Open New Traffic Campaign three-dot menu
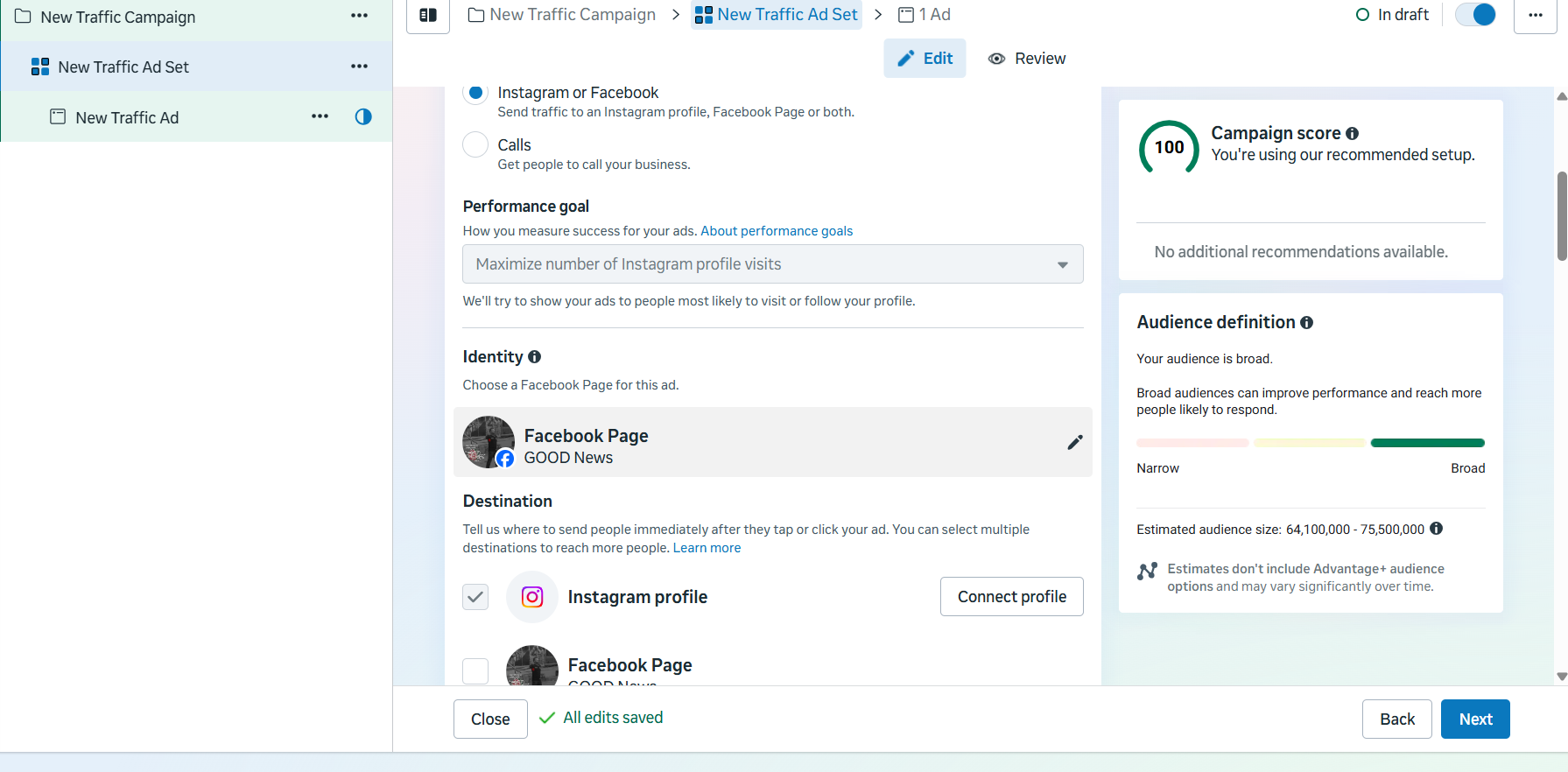 coord(359,16)
